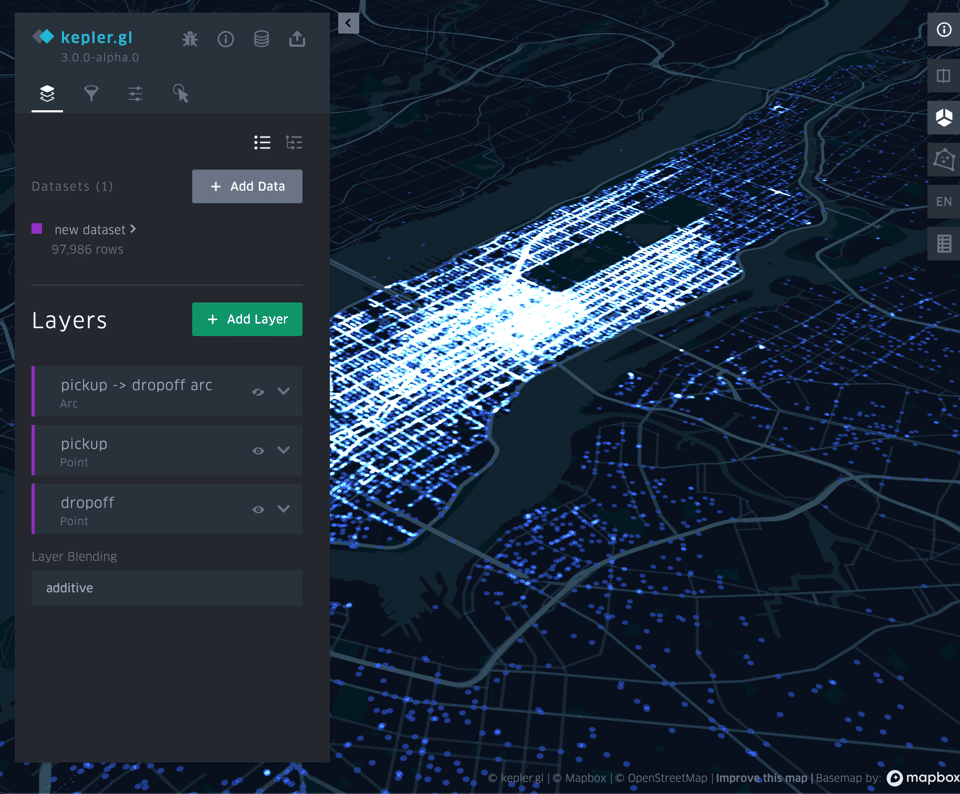
Task: Show the map legend panel
Action: point(943,244)
